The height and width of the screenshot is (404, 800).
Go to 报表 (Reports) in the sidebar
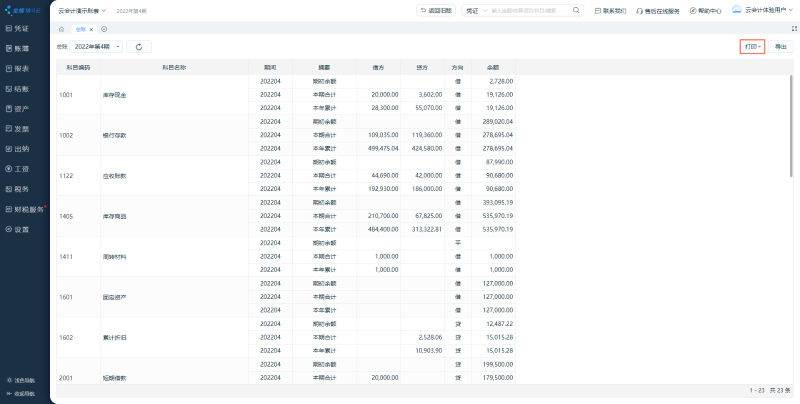tap(22, 68)
